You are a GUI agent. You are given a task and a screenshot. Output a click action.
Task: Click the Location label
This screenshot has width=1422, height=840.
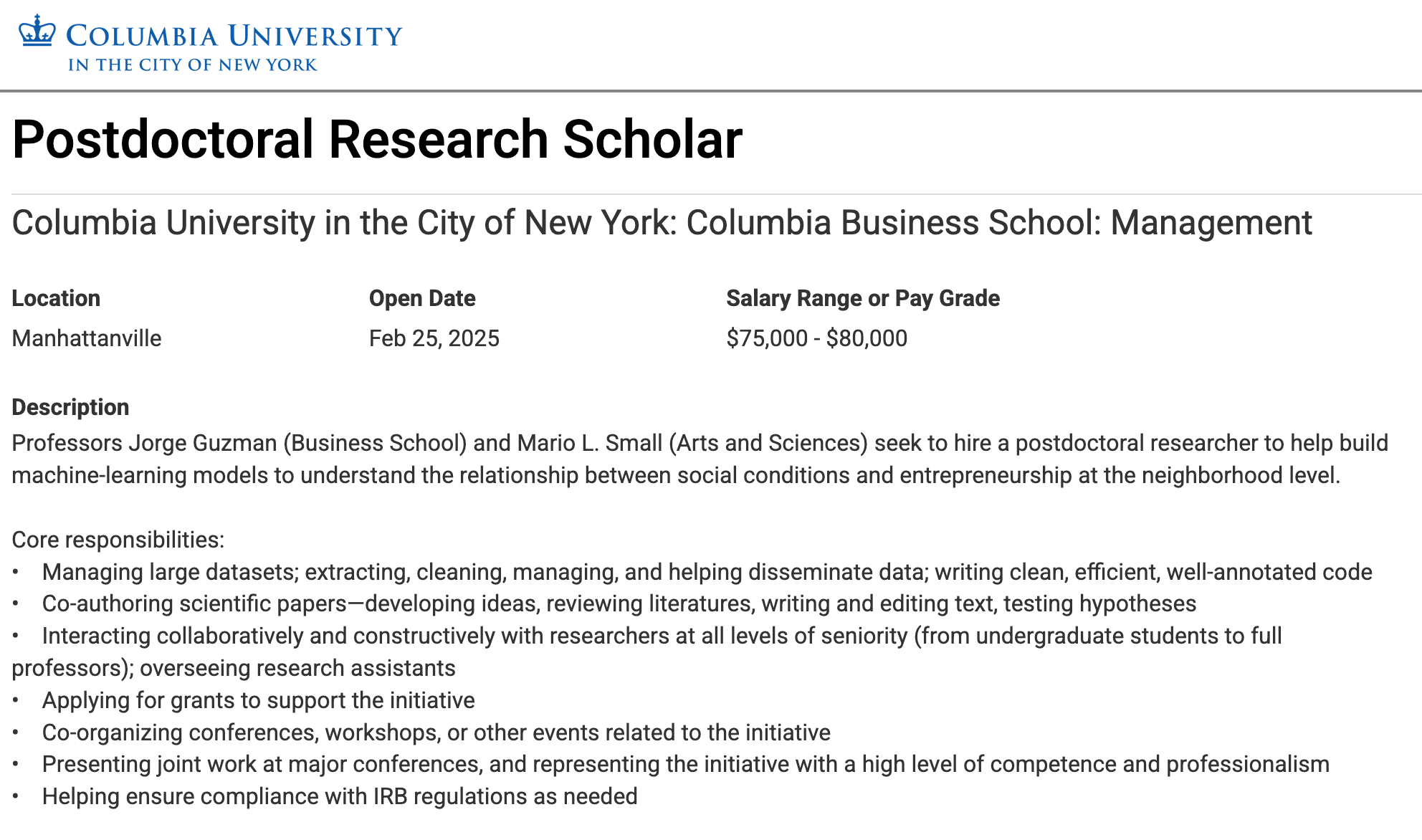(56, 298)
